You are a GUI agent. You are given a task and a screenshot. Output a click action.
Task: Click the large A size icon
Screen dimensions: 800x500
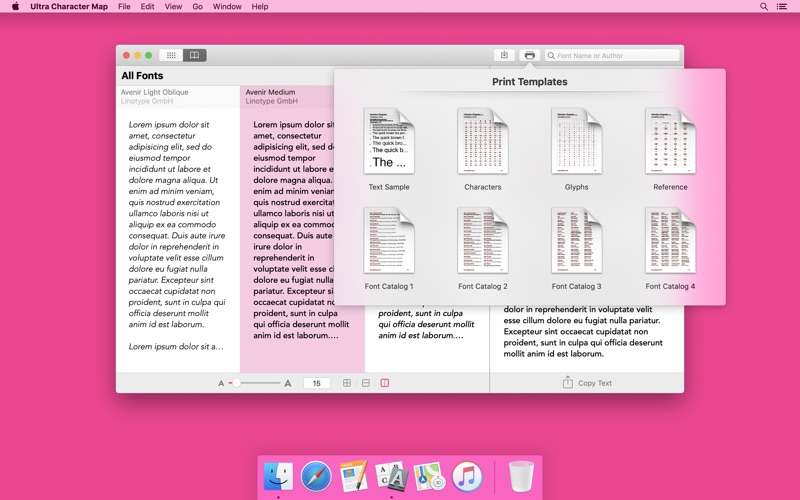[288, 383]
